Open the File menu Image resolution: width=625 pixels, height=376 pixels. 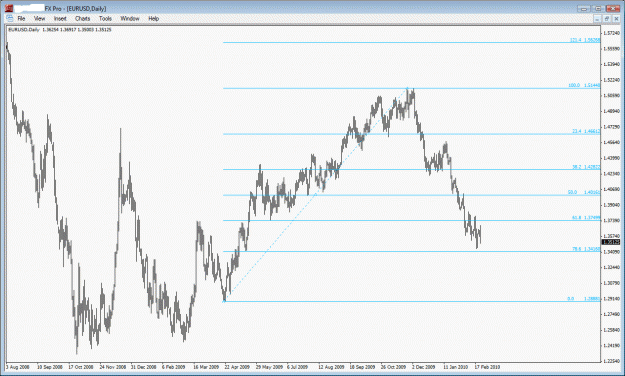click(21, 19)
